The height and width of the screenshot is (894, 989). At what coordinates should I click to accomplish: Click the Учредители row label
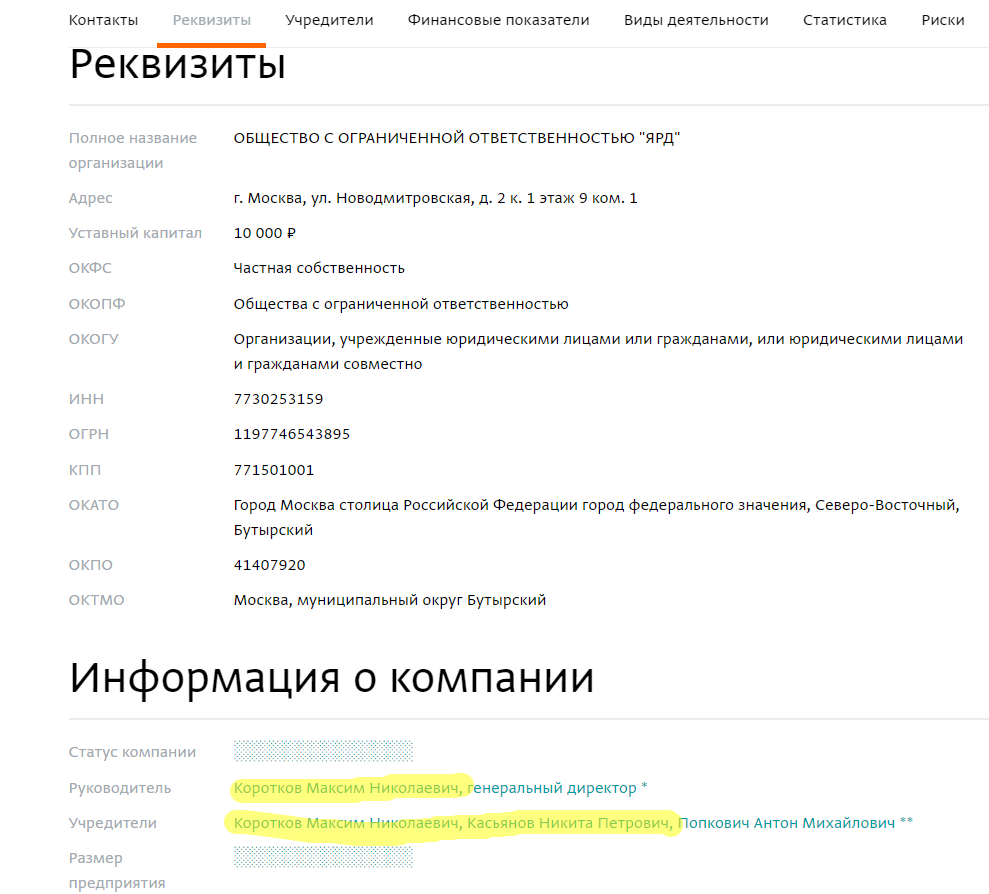pos(113,823)
